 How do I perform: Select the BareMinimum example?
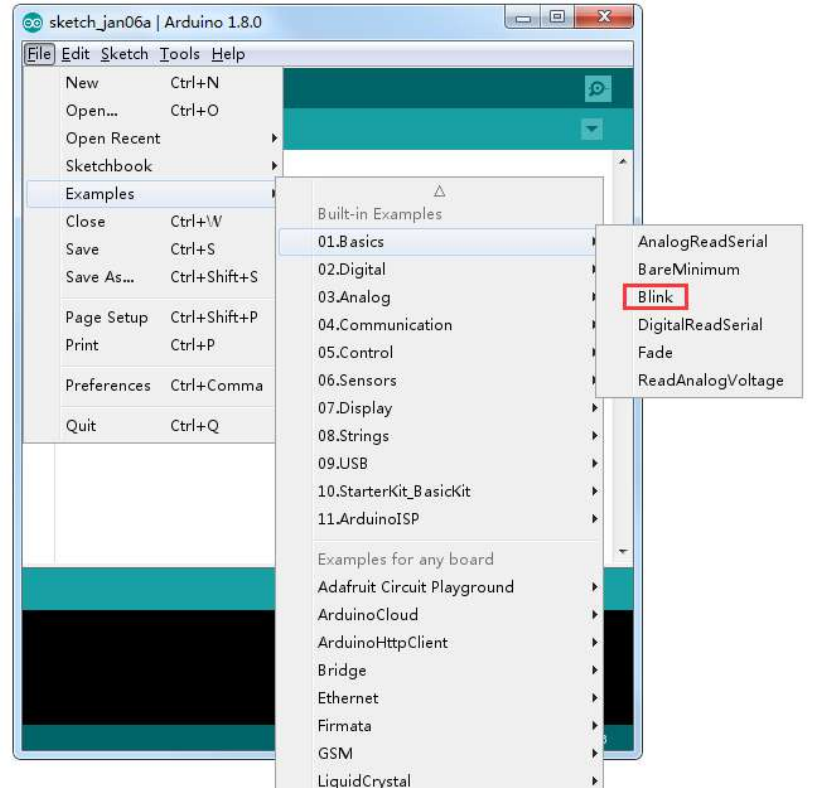click(x=700, y=270)
